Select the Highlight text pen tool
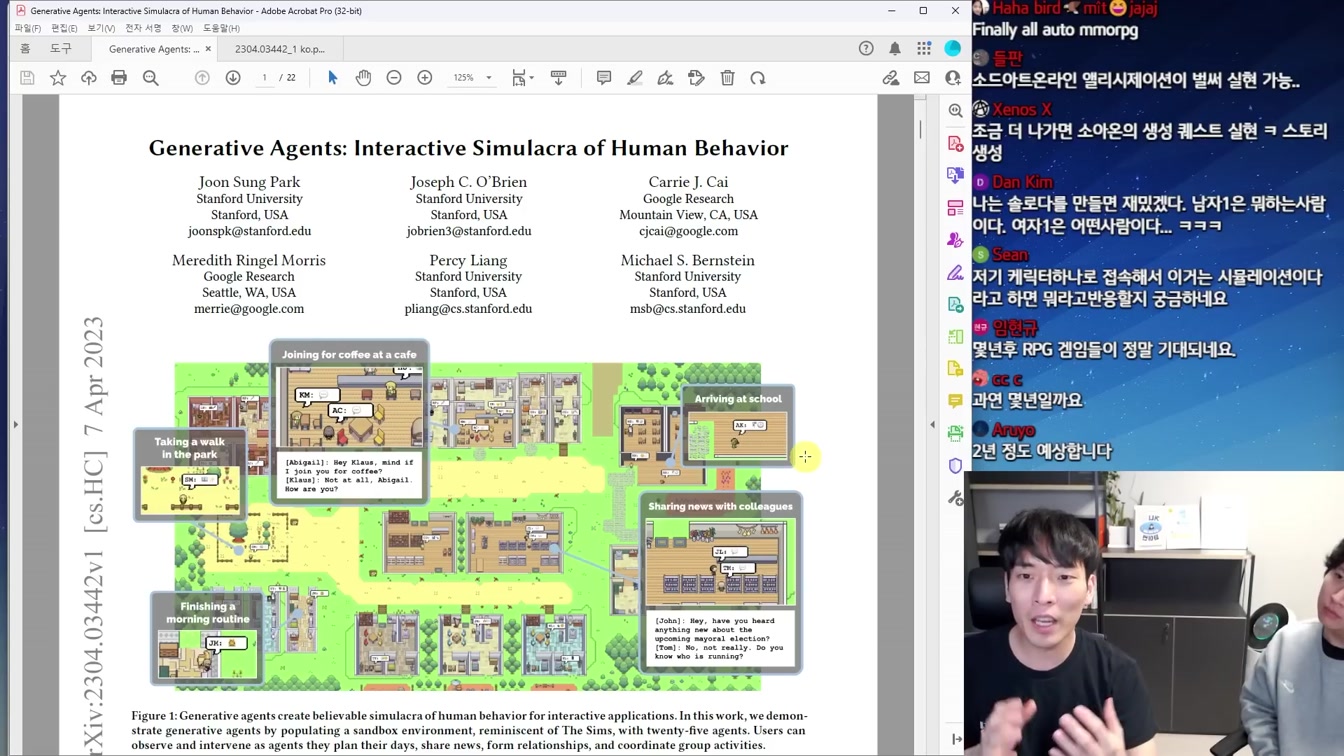This screenshot has height=756, width=1344. coord(635,78)
